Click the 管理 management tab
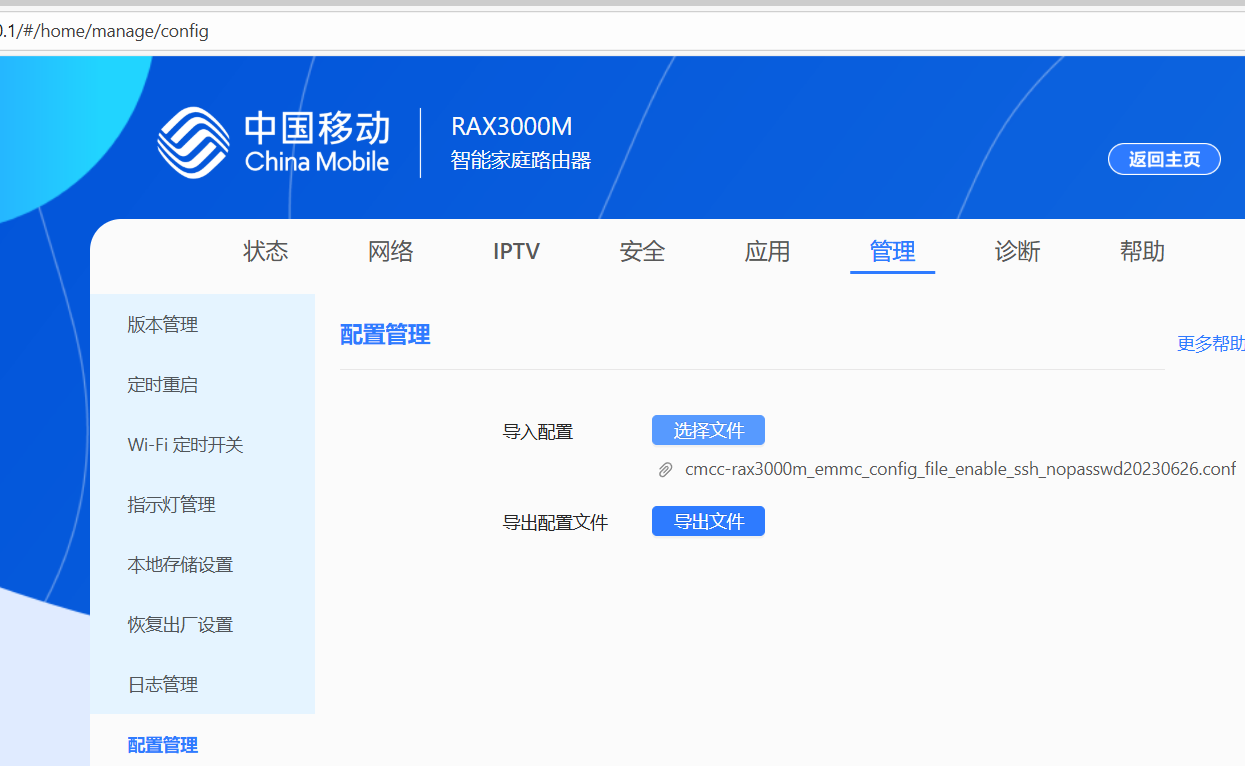The width and height of the screenshot is (1245, 766). [892, 251]
